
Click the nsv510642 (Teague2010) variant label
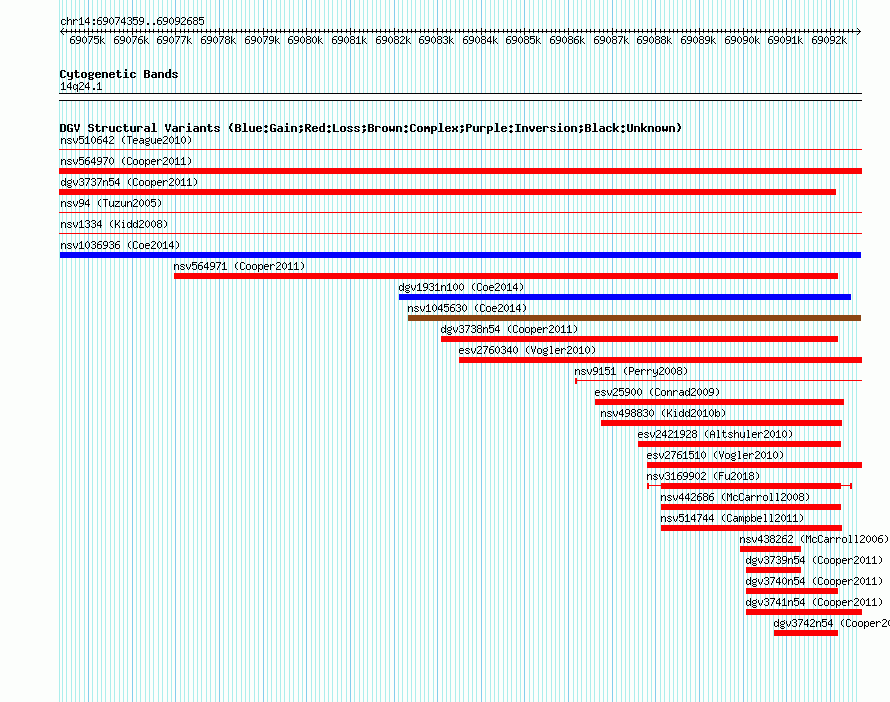126,140
